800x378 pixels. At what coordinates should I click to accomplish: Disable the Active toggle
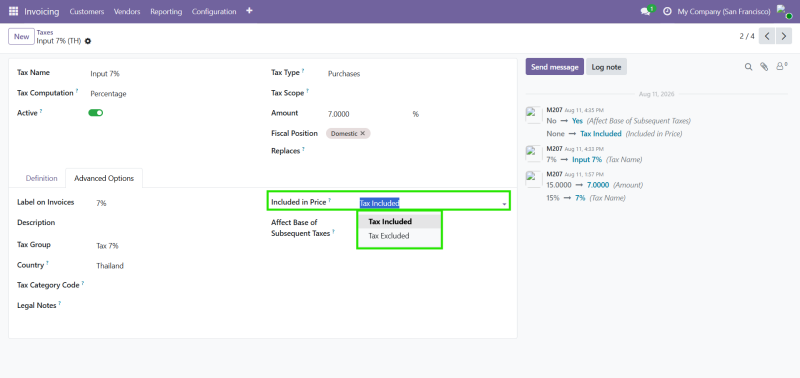click(96, 113)
